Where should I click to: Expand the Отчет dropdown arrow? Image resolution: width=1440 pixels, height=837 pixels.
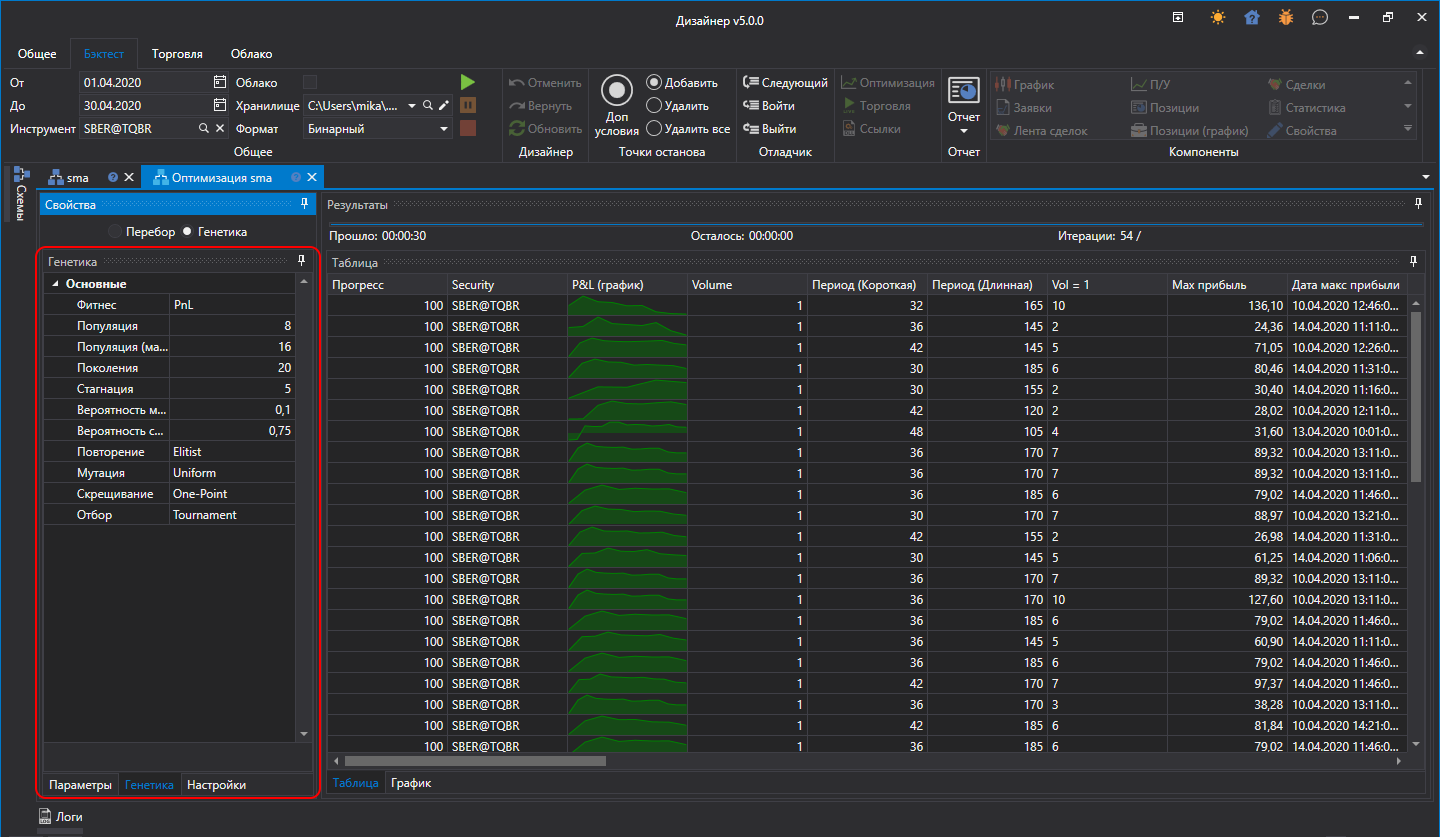coord(964,131)
